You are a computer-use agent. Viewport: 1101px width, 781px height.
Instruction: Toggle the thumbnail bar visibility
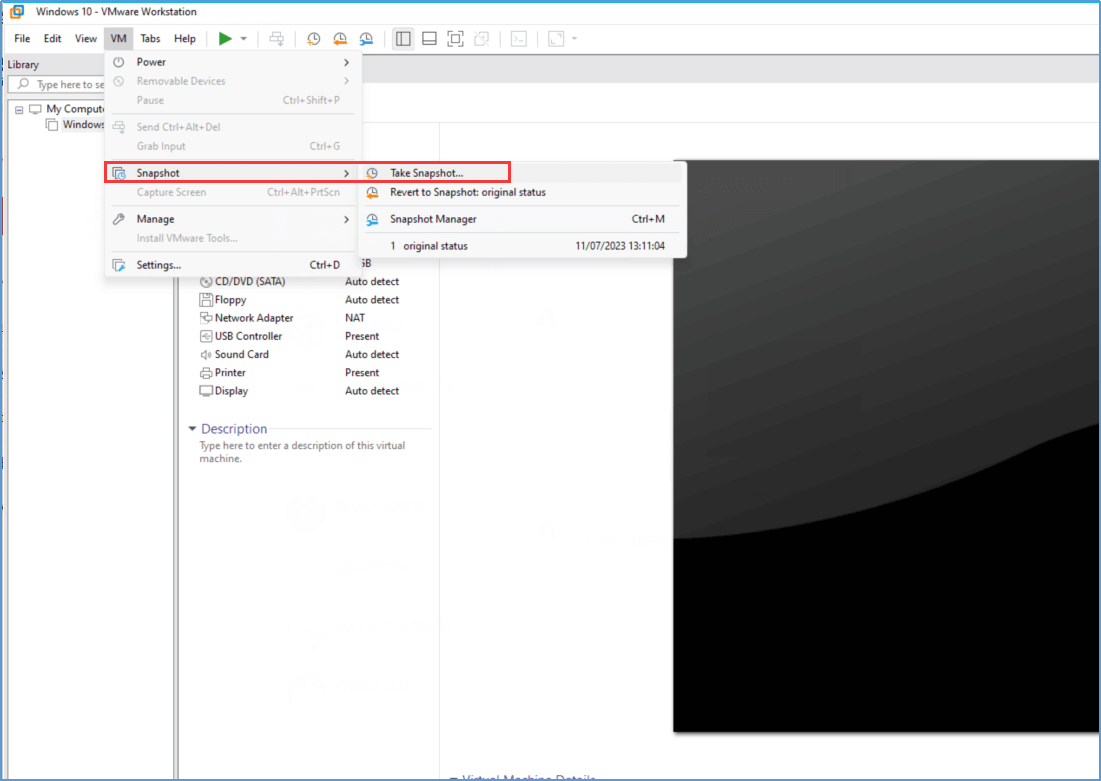428,38
